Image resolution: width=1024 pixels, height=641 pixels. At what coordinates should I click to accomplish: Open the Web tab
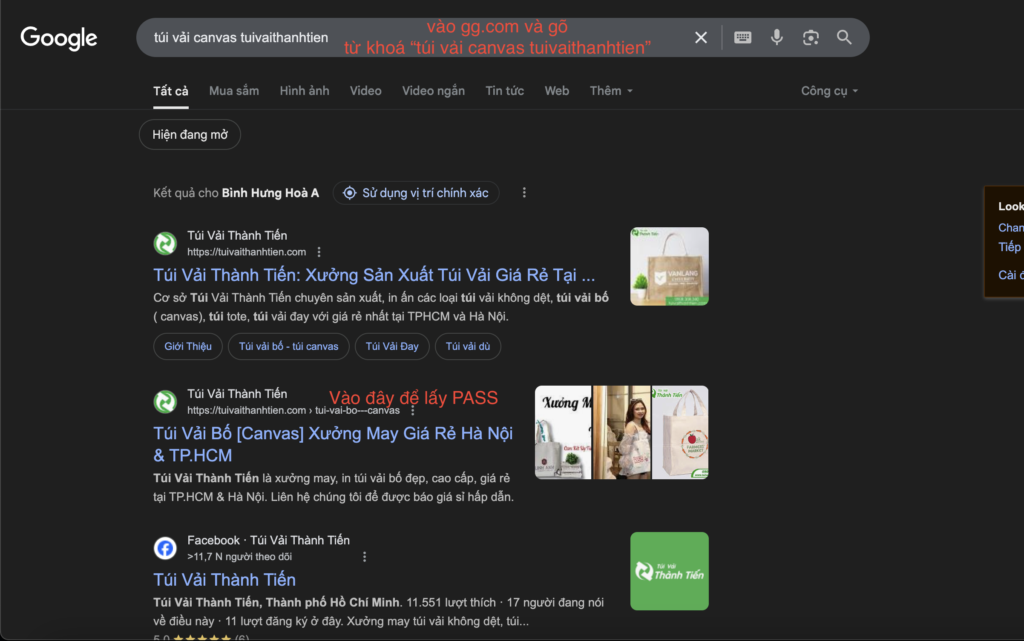(556, 91)
